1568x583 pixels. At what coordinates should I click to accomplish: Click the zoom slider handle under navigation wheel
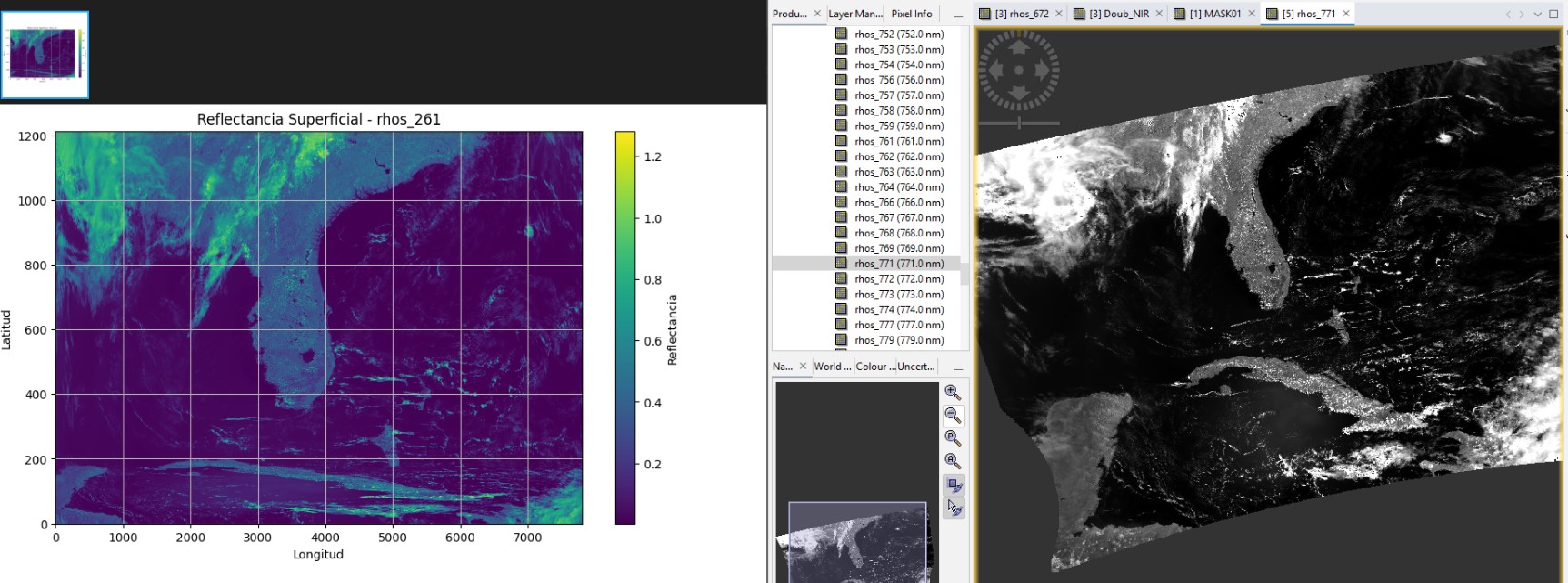click(1019, 123)
